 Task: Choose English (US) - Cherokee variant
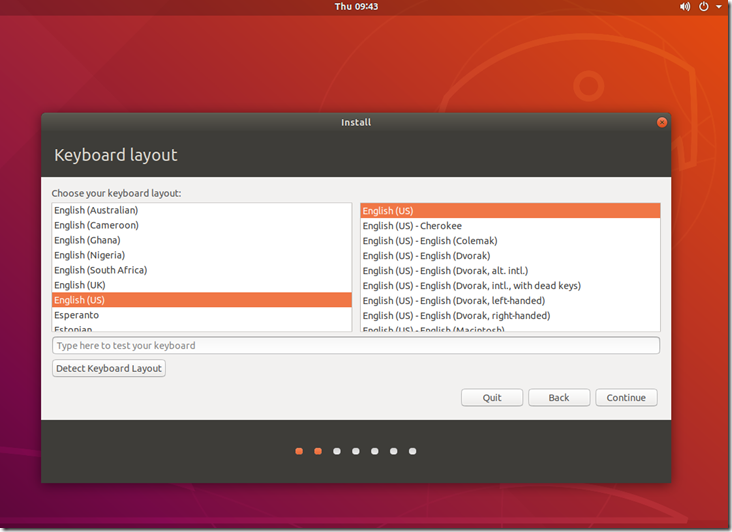[x=510, y=226]
